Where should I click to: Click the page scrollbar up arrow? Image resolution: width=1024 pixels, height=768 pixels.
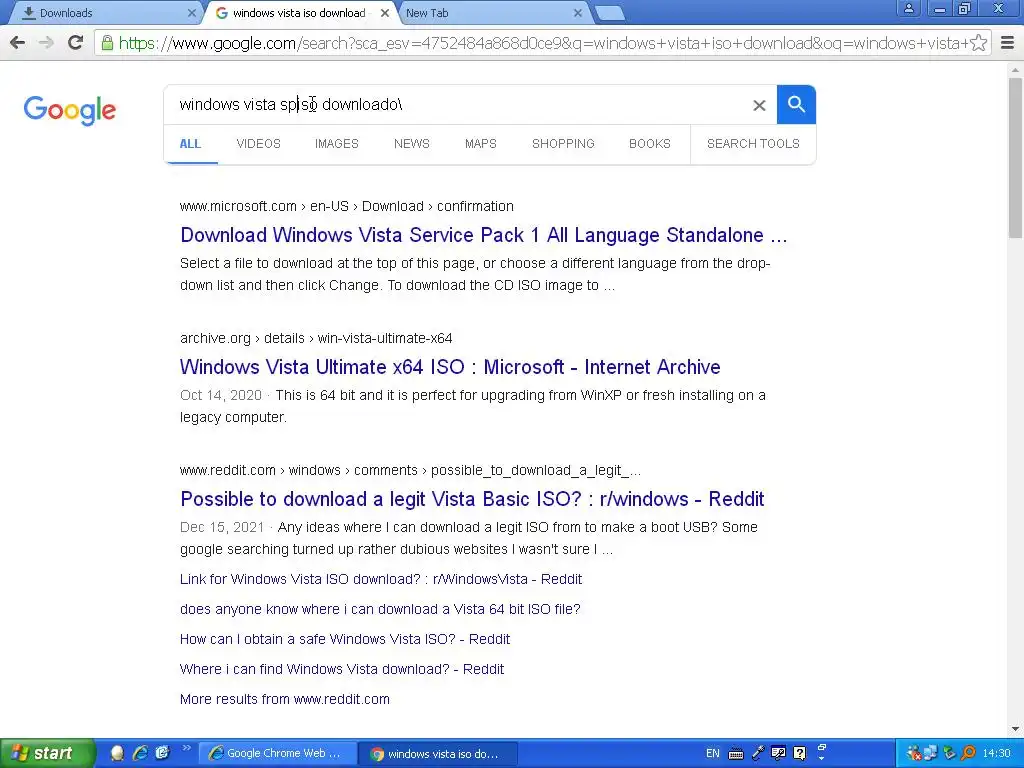point(1016,70)
